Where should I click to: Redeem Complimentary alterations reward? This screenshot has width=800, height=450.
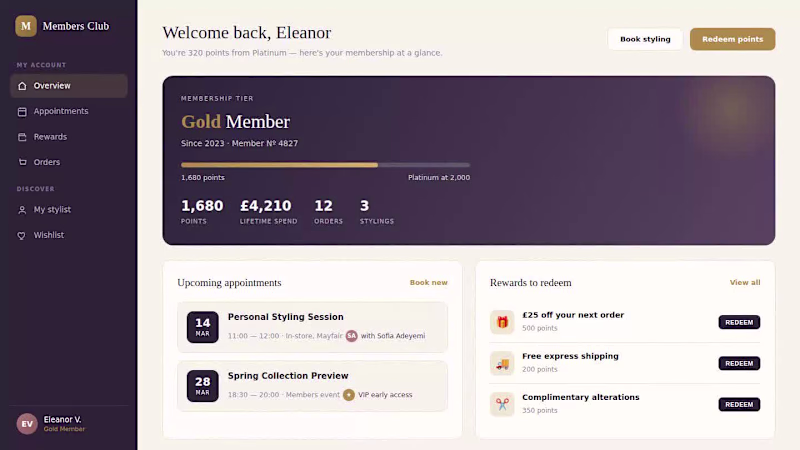pos(739,405)
